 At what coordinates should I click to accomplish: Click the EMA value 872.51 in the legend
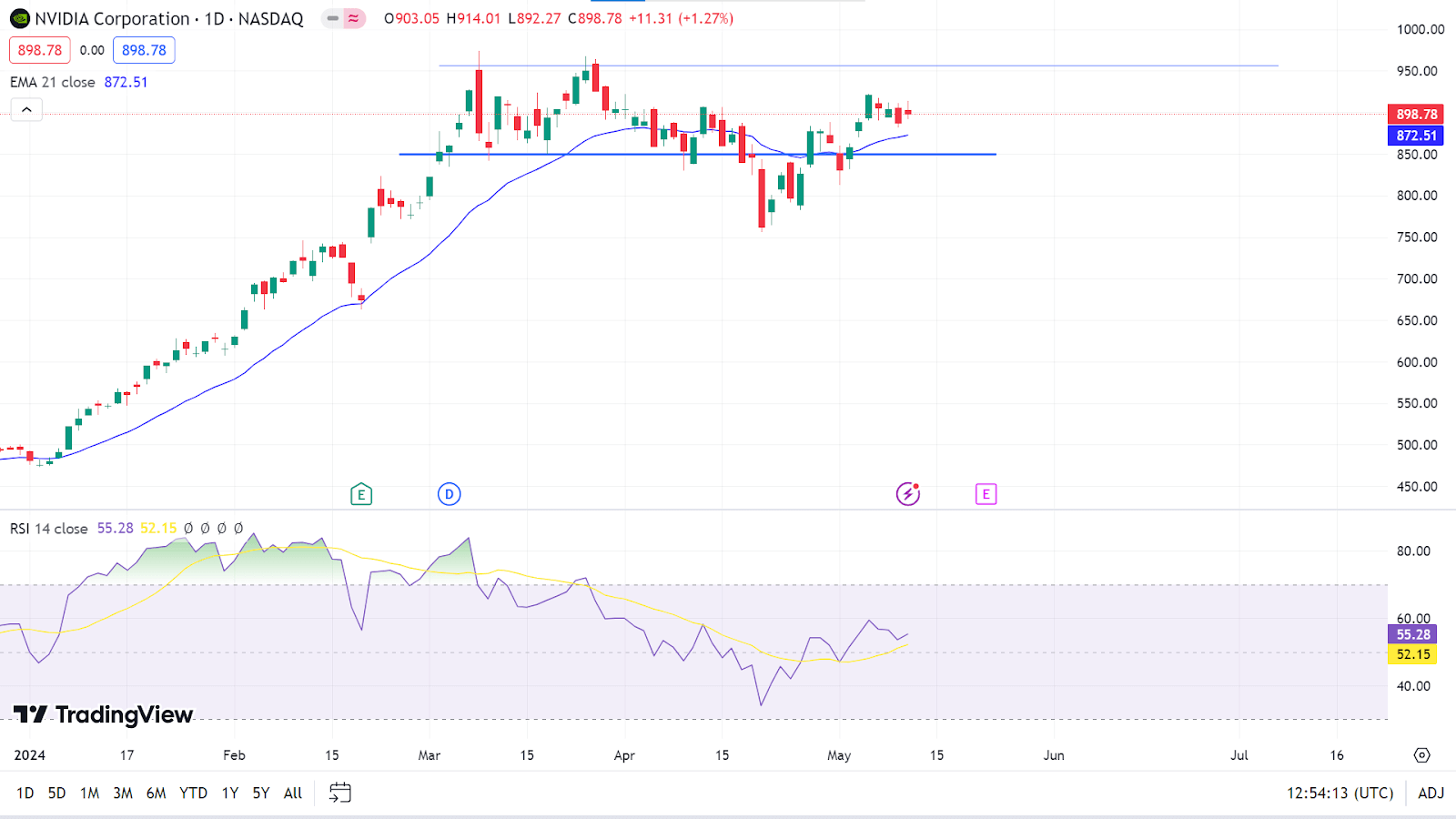pos(126,82)
